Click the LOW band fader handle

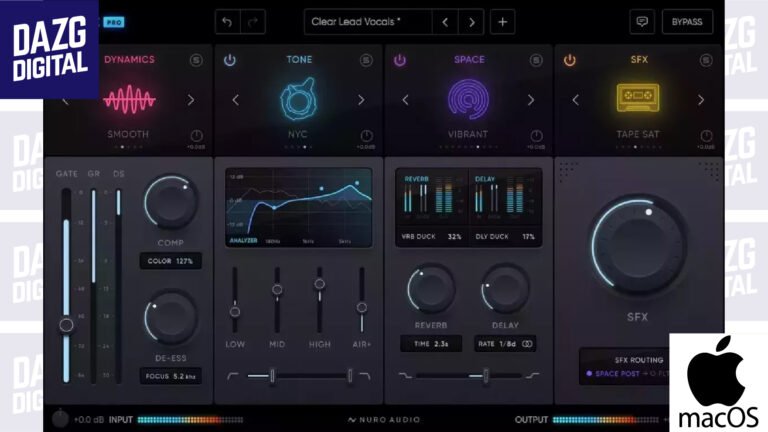(x=235, y=312)
